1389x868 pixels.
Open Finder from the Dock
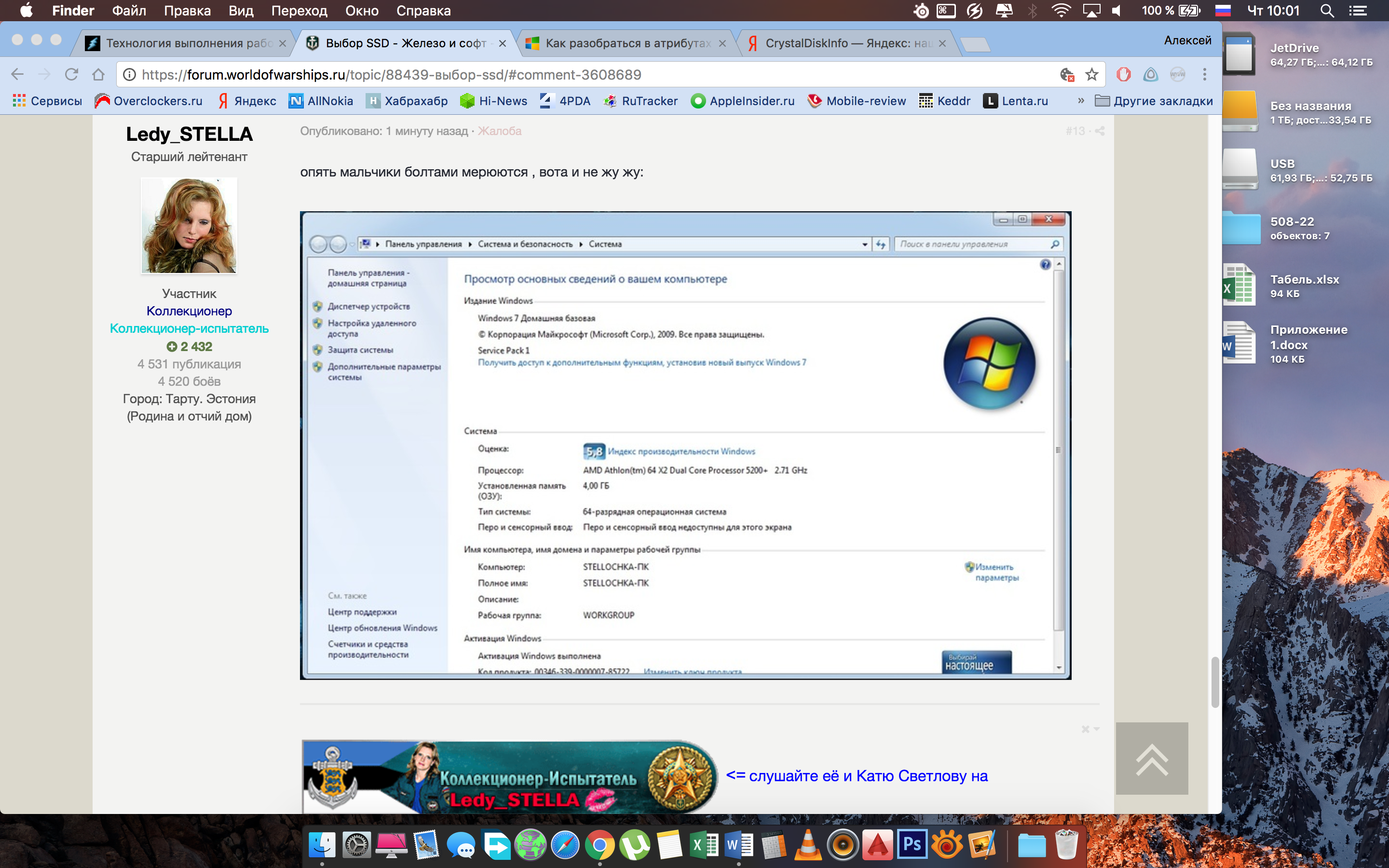point(322,845)
